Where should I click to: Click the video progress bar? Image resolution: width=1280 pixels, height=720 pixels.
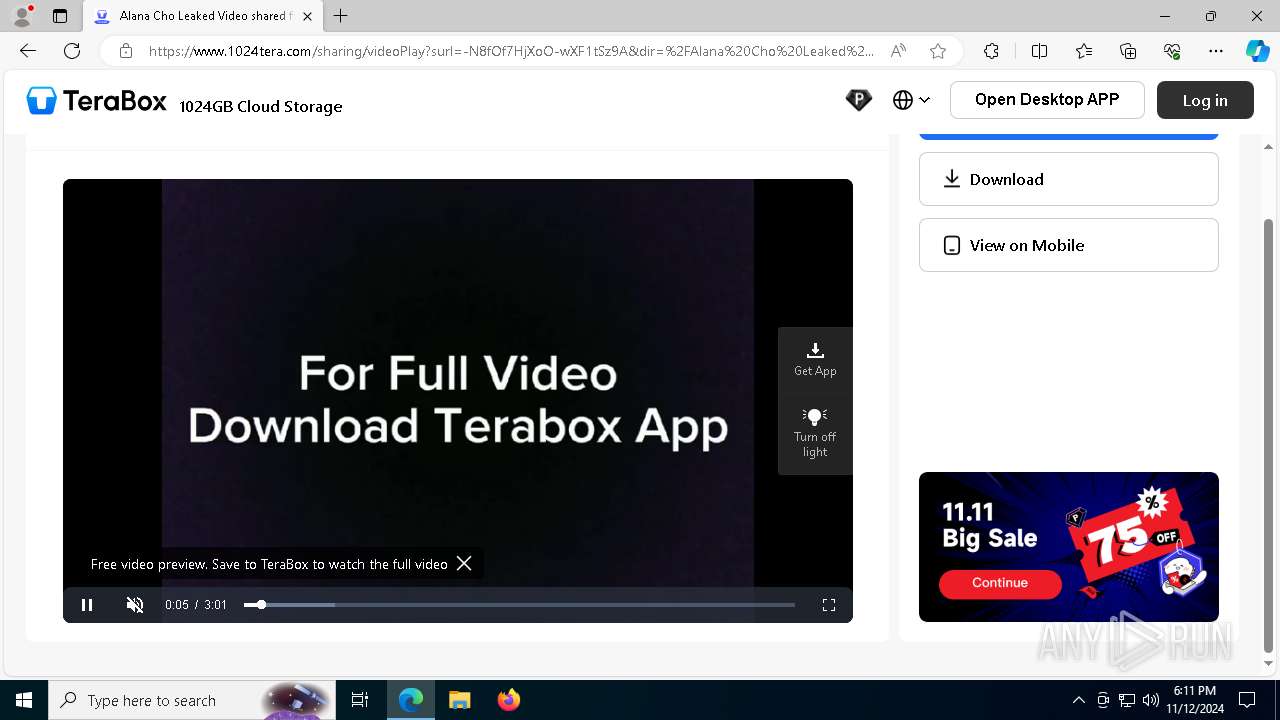pyautogui.click(x=519, y=605)
